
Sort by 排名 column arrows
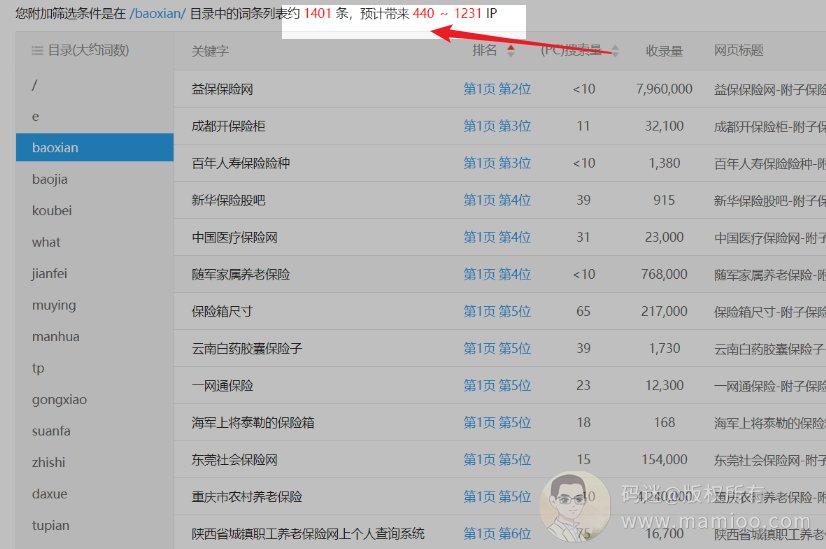pyautogui.click(x=511, y=51)
